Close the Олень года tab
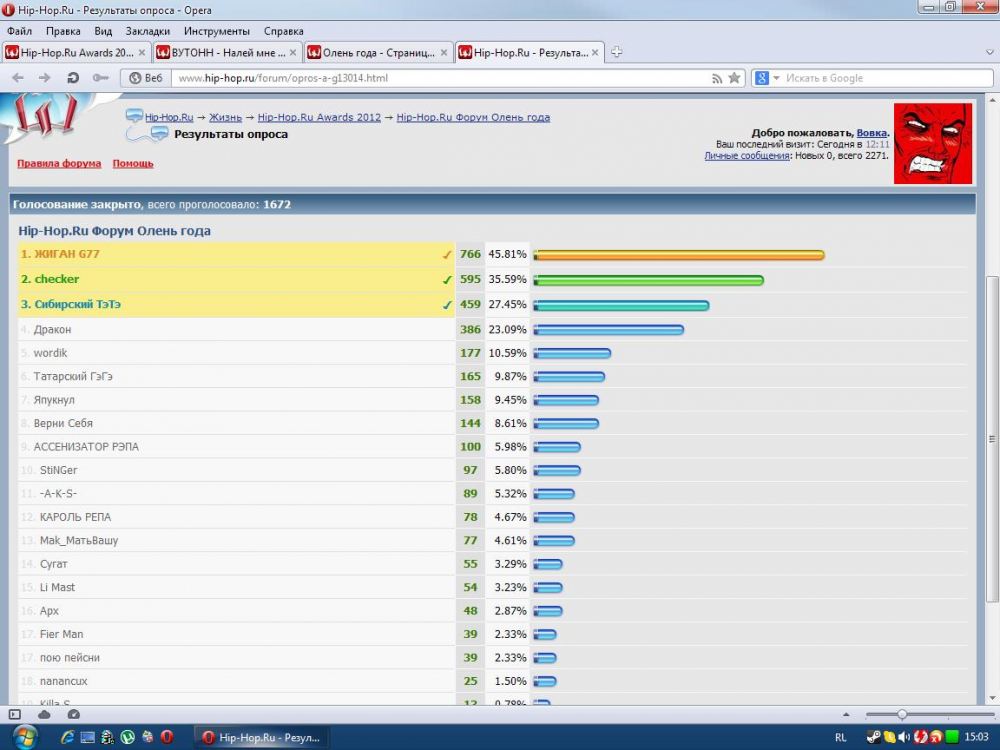This screenshot has height=750, width=1000. [444, 53]
